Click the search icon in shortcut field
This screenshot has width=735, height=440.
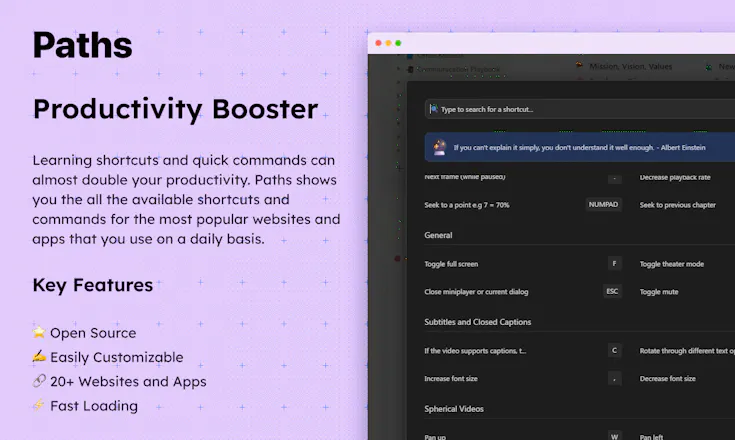point(434,109)
